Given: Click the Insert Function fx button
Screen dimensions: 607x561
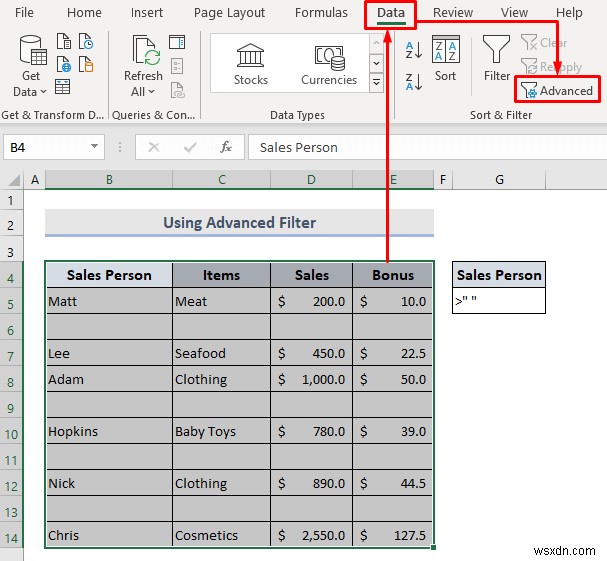Looking at the screenshot, I should tap(226, 147).
